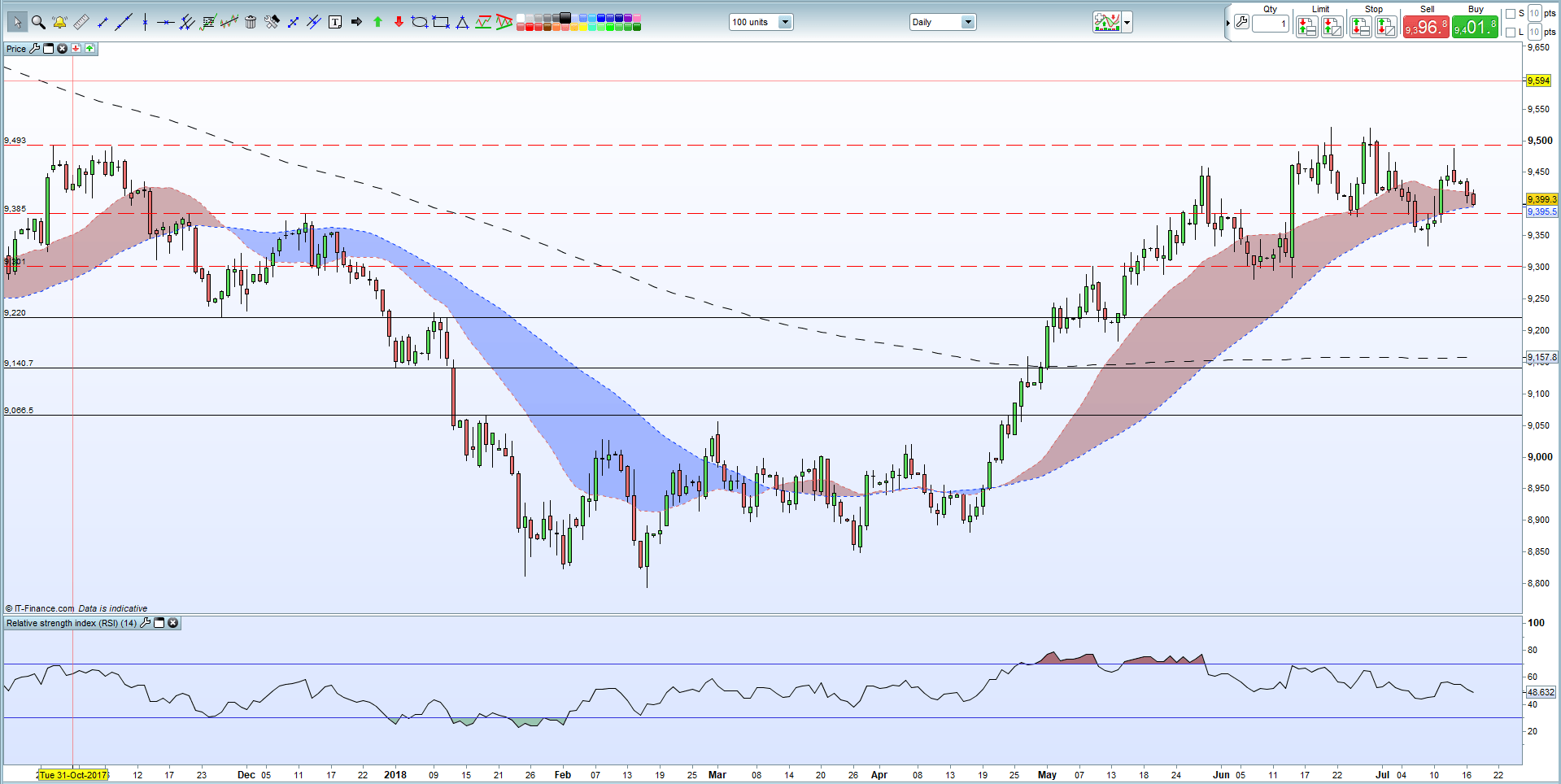Select the line segment drawing tool
The width and height of the screenshot is (1561, 784).
point(102,22)
